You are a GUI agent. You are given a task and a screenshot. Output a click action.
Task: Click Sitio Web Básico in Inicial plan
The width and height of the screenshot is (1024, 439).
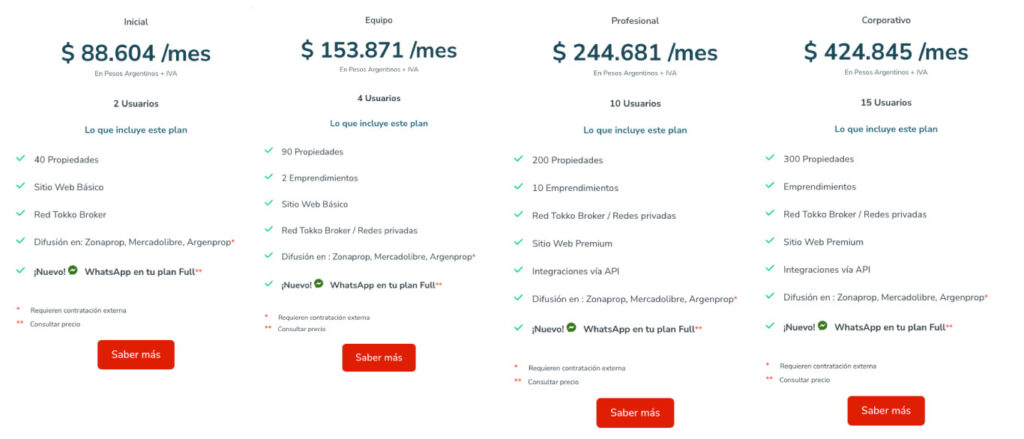tap(69, 186)
